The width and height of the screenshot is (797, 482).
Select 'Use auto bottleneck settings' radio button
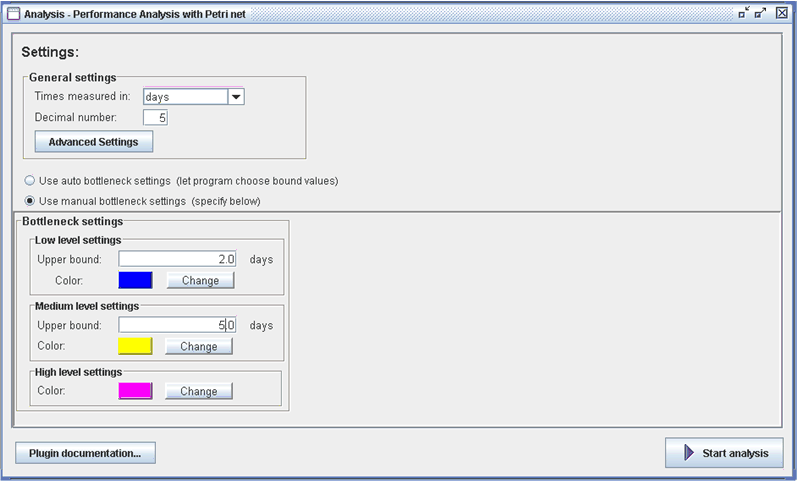(x=30, y=182)
